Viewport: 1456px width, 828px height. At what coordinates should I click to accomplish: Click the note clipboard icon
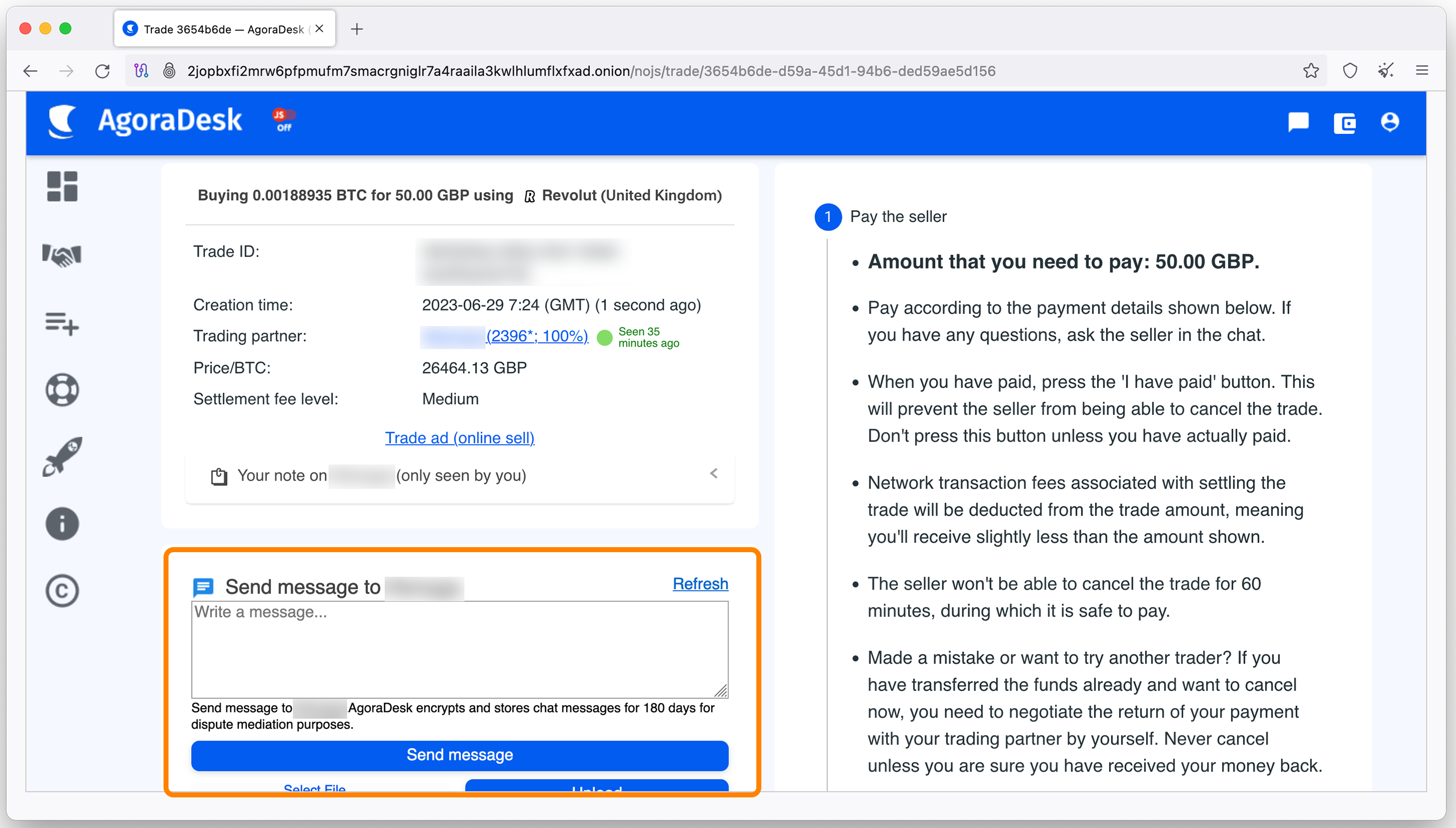pyautogui.click(x=219, y=476)
